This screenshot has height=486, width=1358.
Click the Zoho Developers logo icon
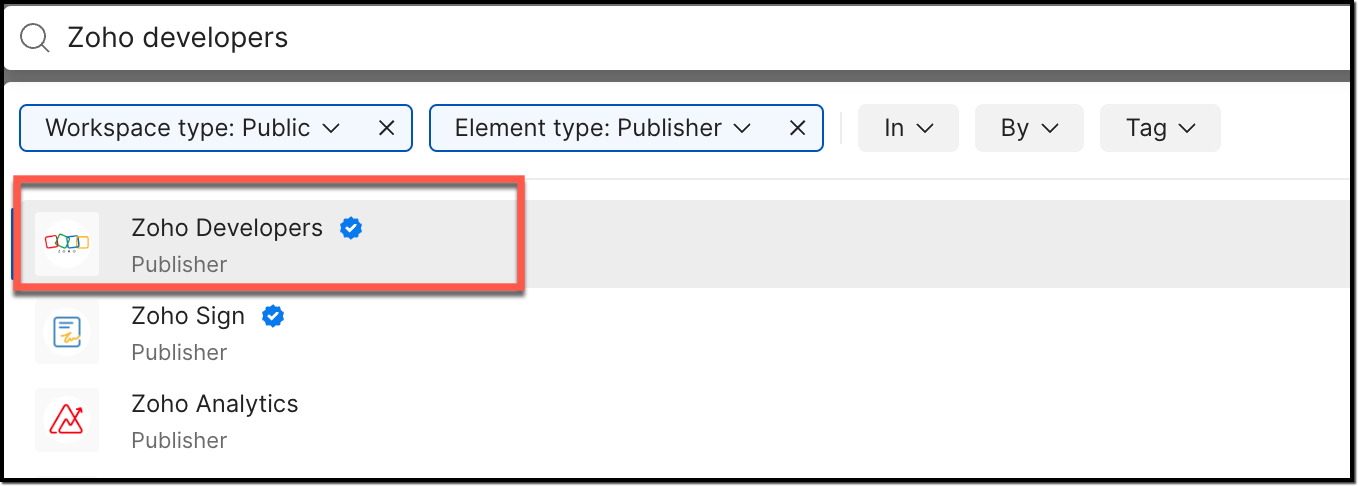point(67,243)
